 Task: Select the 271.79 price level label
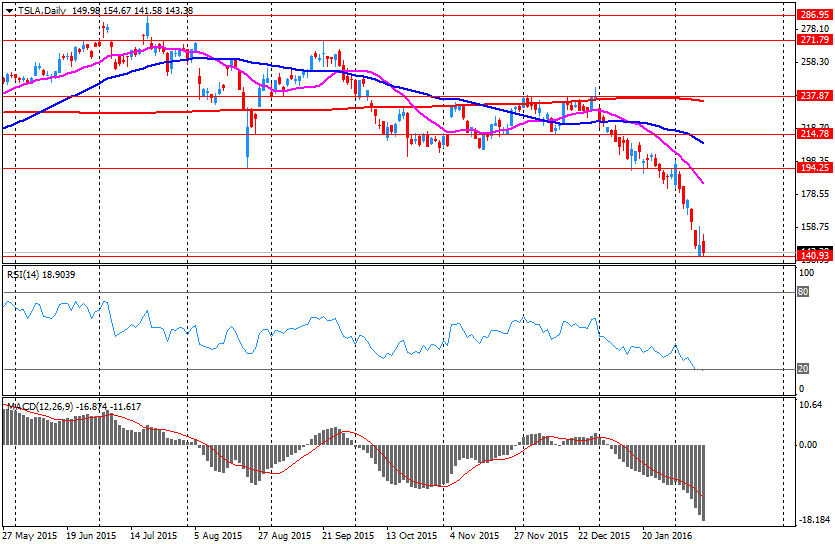click(x=815, y=40)
